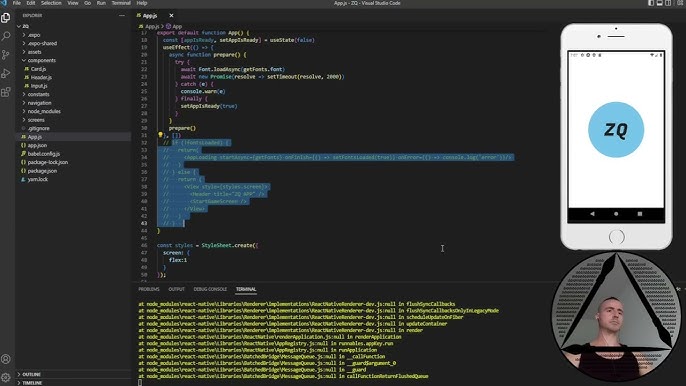Open the Run menu
686x386 pixels.
pyautogui.click(x=101, y=3)
